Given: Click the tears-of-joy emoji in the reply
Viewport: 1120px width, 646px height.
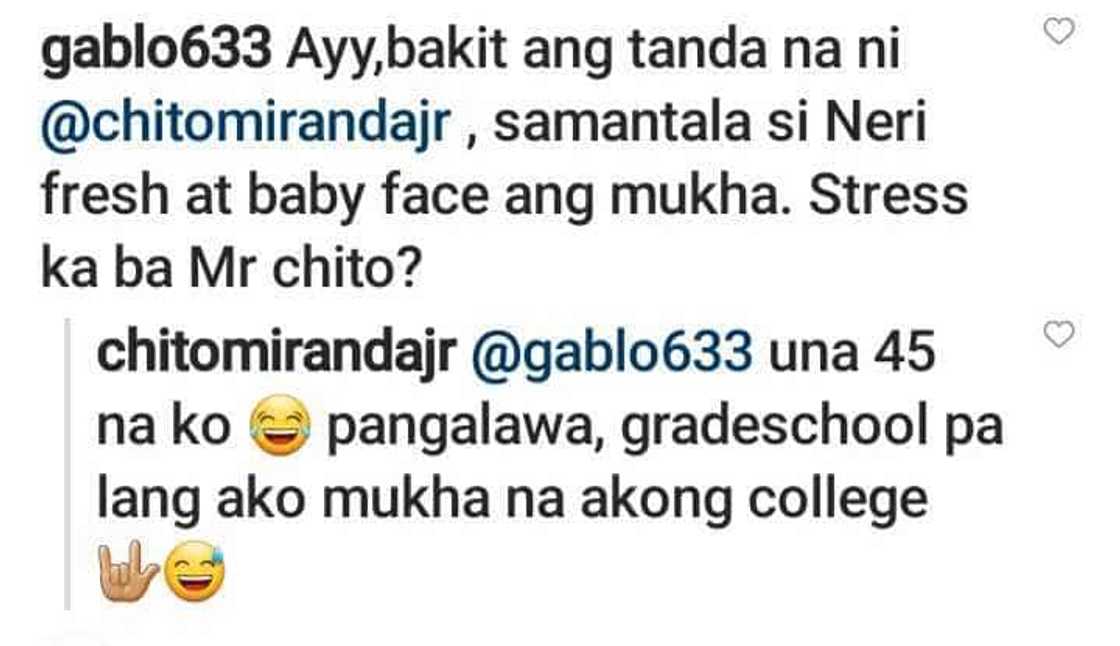Looking at the screenshot, I should click(280, 426).
